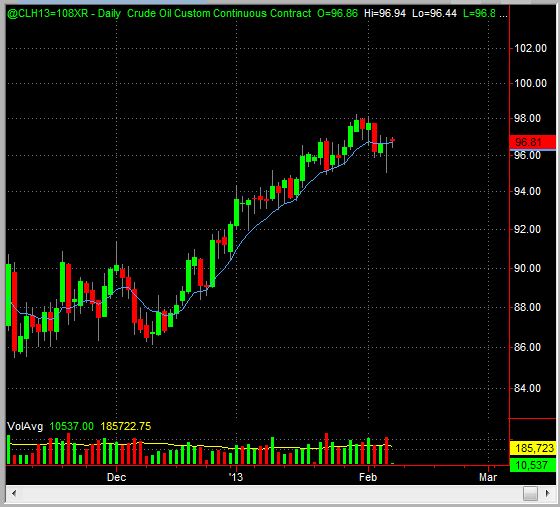This screenshot has height=507, width=560.
Task: Click the Mar date axis label
Action: click(x=488, y=477)
